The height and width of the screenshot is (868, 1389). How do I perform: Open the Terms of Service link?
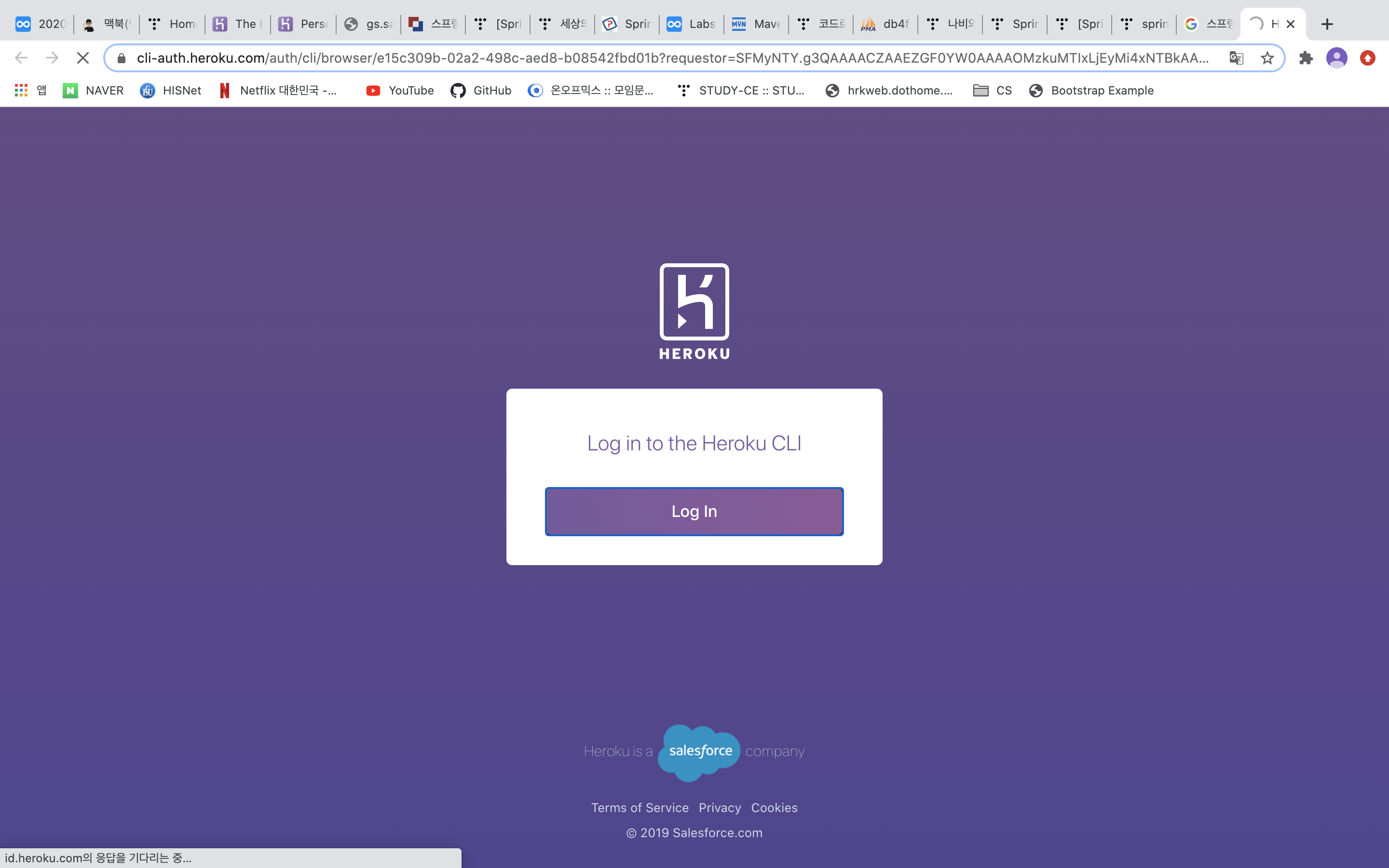tap(640, 808)
